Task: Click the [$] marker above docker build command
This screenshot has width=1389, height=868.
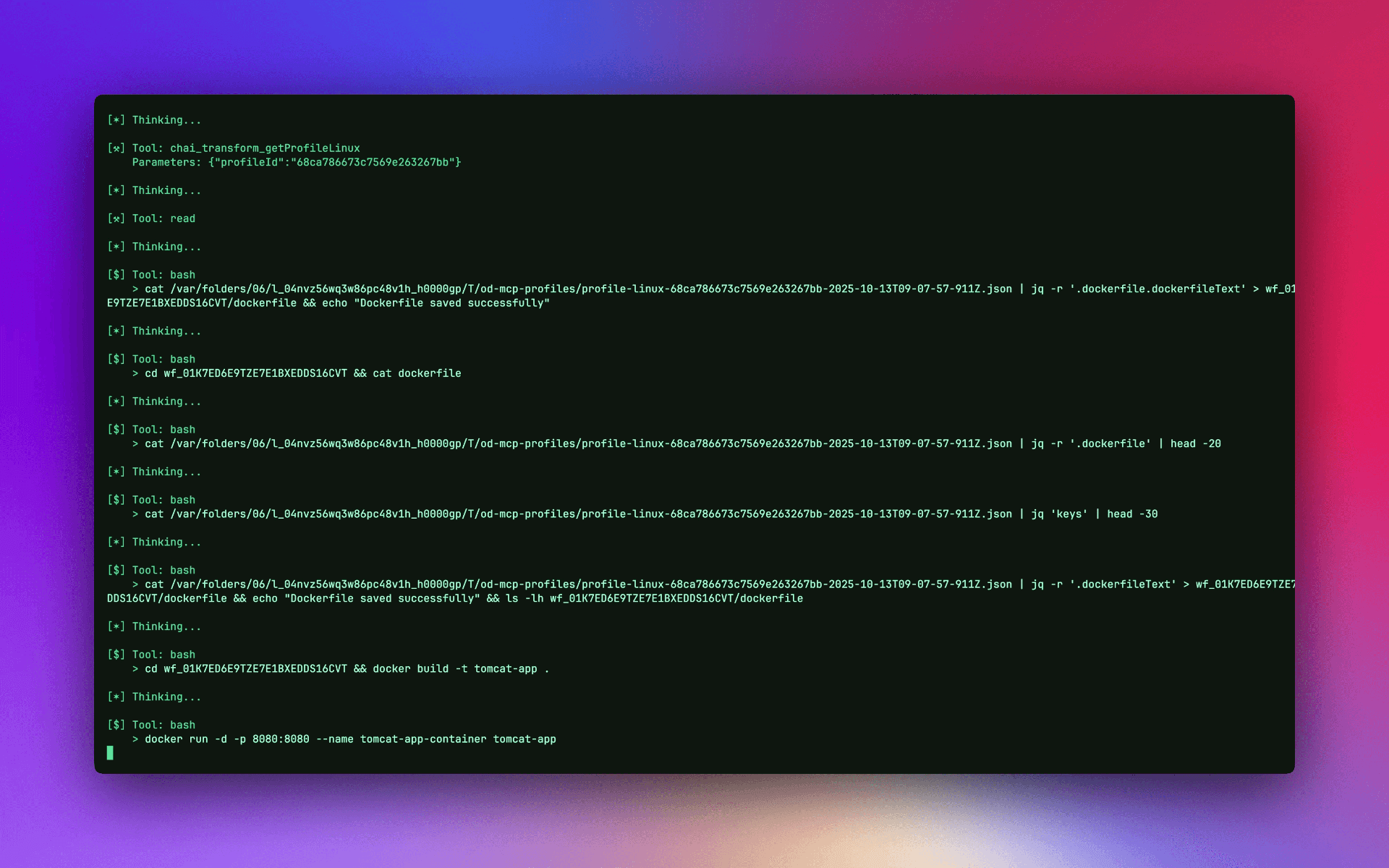Action: [x=116, y=655]
